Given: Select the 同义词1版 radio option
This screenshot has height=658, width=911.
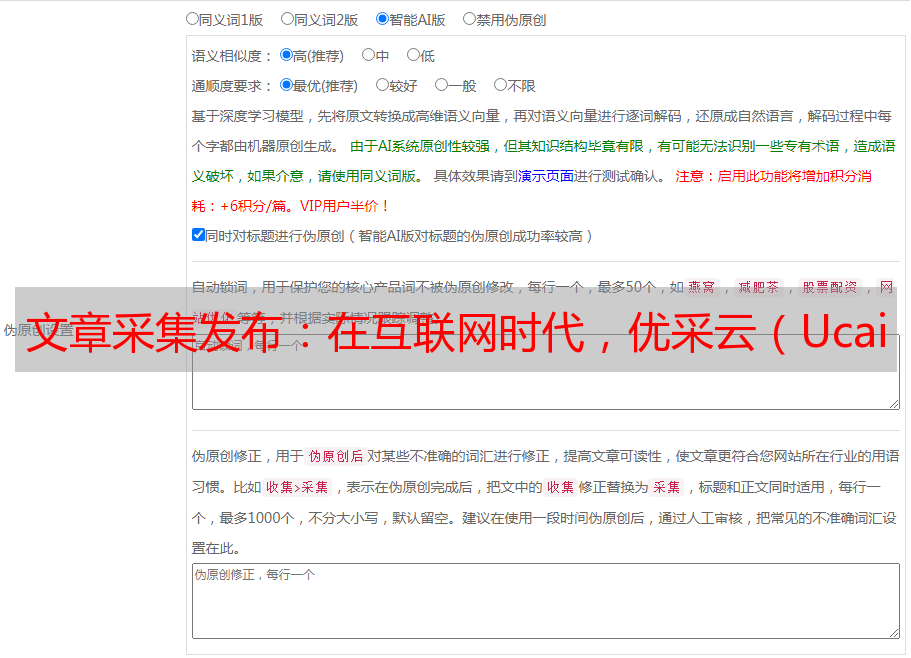Looking at the screenshot, I should (192, 19).
